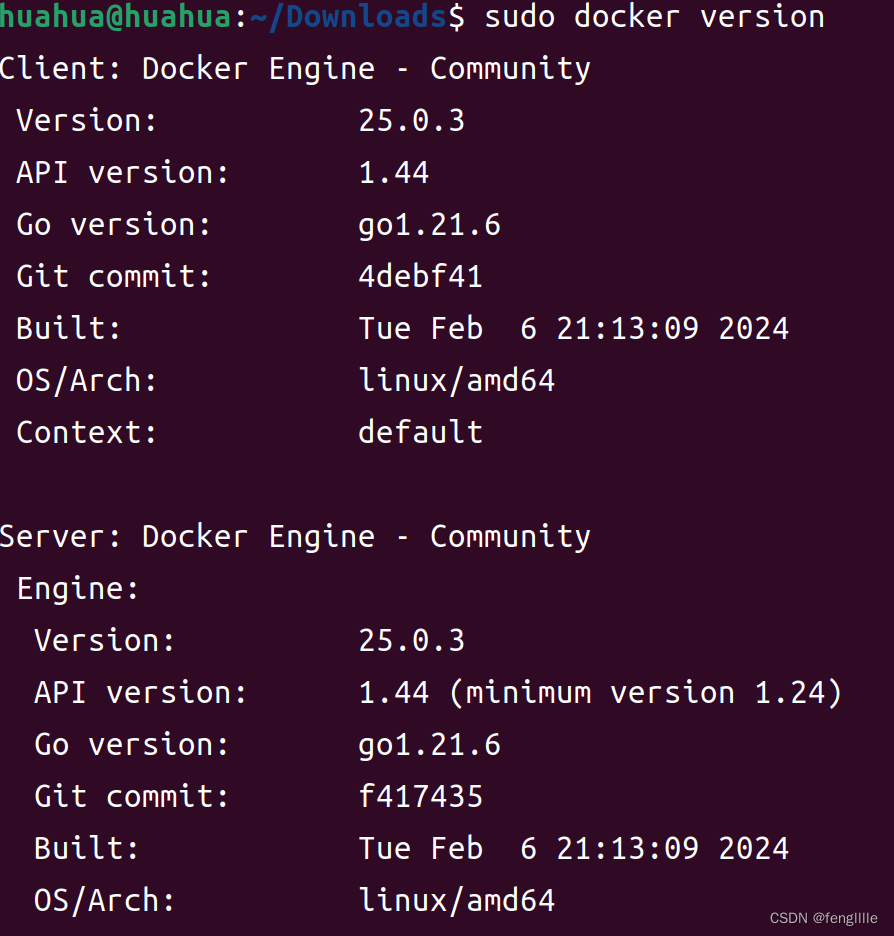Select the Git commit hash "f417435"
Viewport: 894px width, 936px height.
(x=421, y=796)
